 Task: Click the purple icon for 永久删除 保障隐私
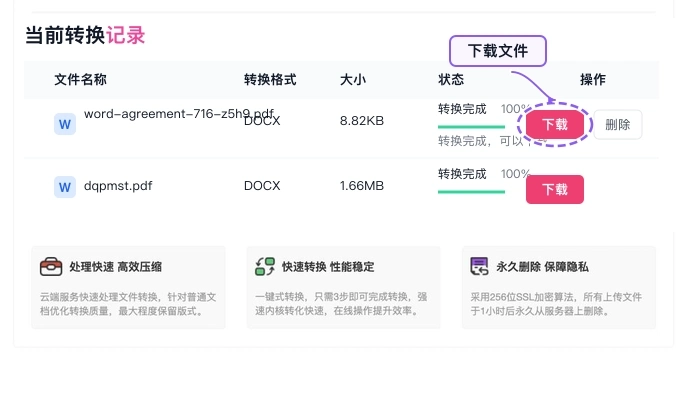click(479, 266)
